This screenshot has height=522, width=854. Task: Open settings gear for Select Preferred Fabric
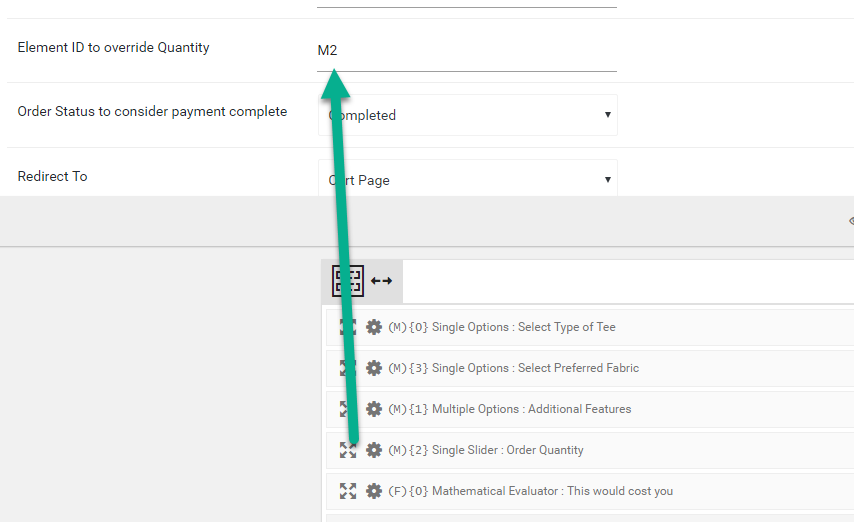tap(374, 368)
